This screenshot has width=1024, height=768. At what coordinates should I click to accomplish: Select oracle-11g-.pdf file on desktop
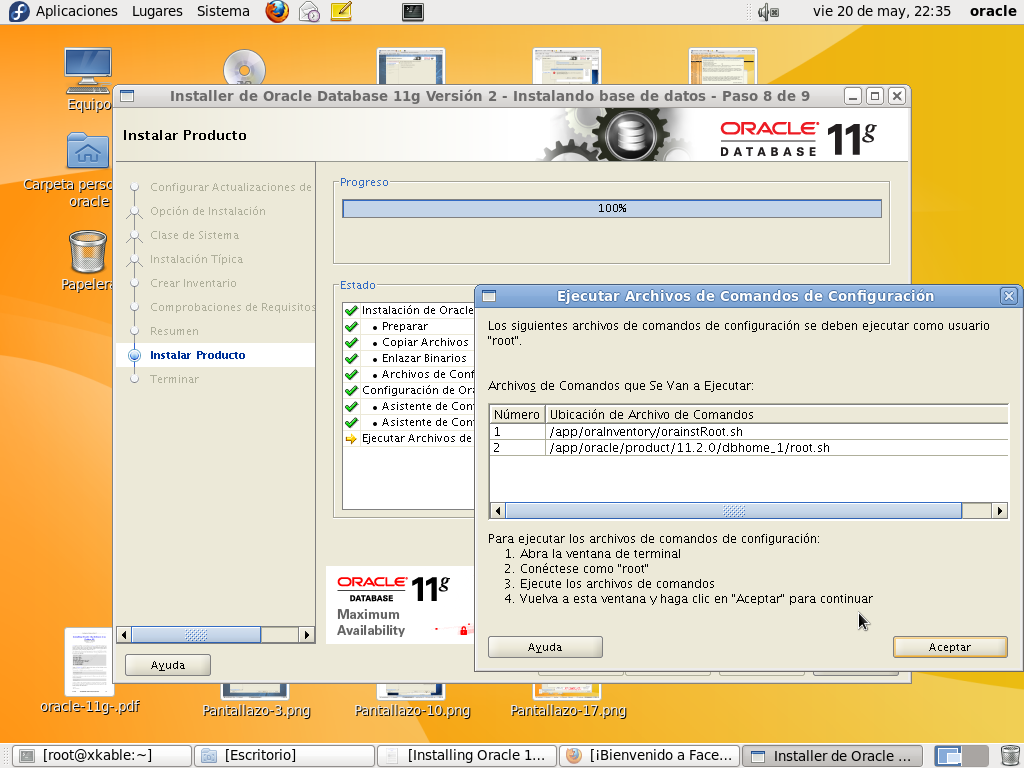click(89, 670)
